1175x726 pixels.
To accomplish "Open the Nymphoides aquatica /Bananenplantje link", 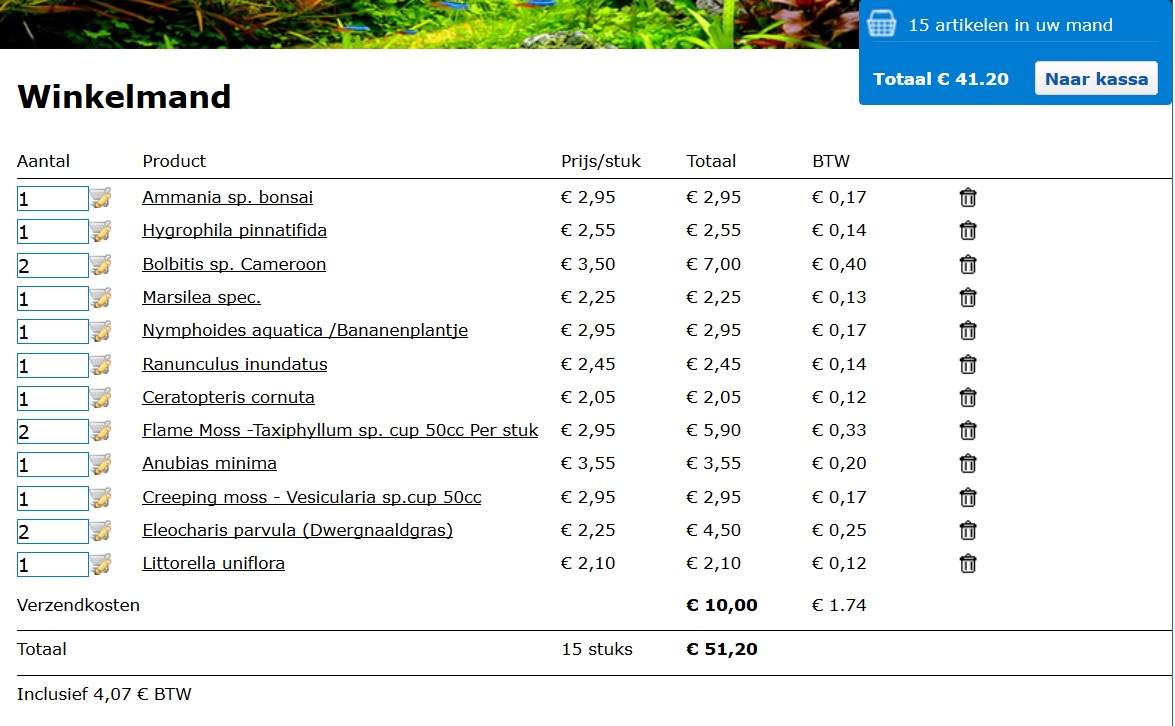I will [x=305, y=330].
